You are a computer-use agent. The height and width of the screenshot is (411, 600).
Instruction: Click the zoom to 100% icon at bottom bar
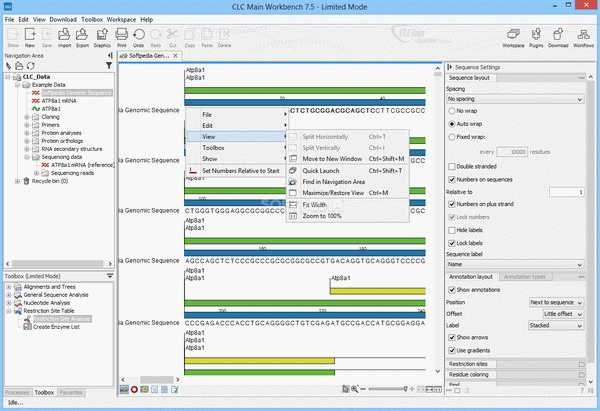point(438,389)
